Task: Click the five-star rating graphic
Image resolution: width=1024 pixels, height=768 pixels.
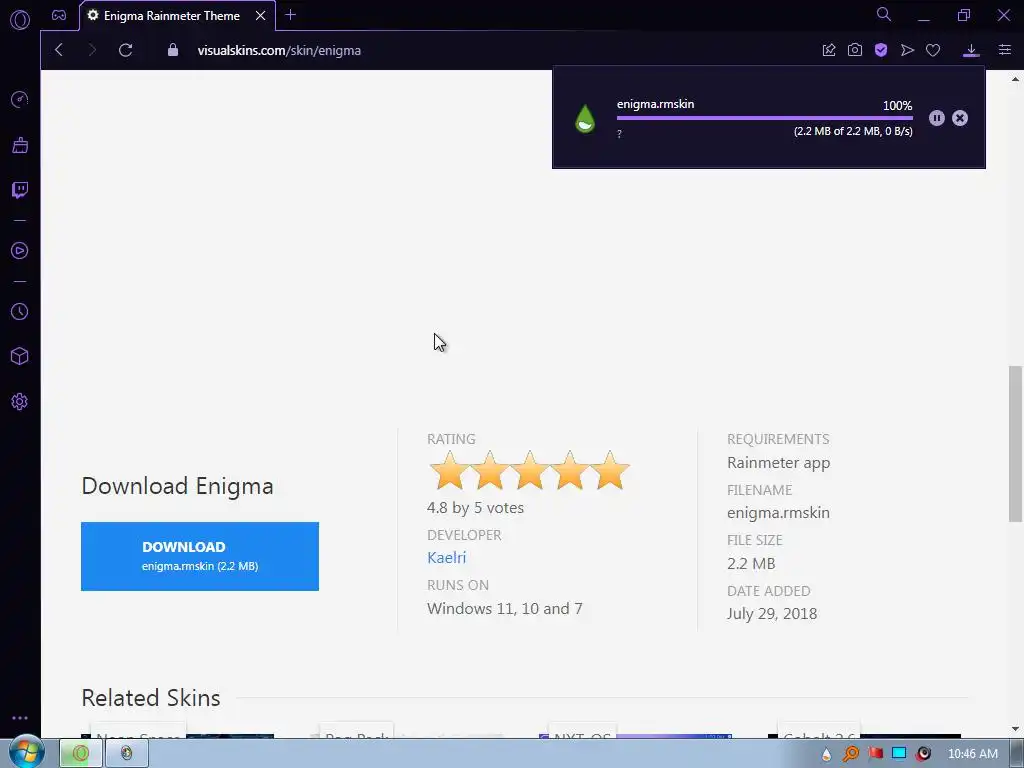Action: (x=530, y=470)
